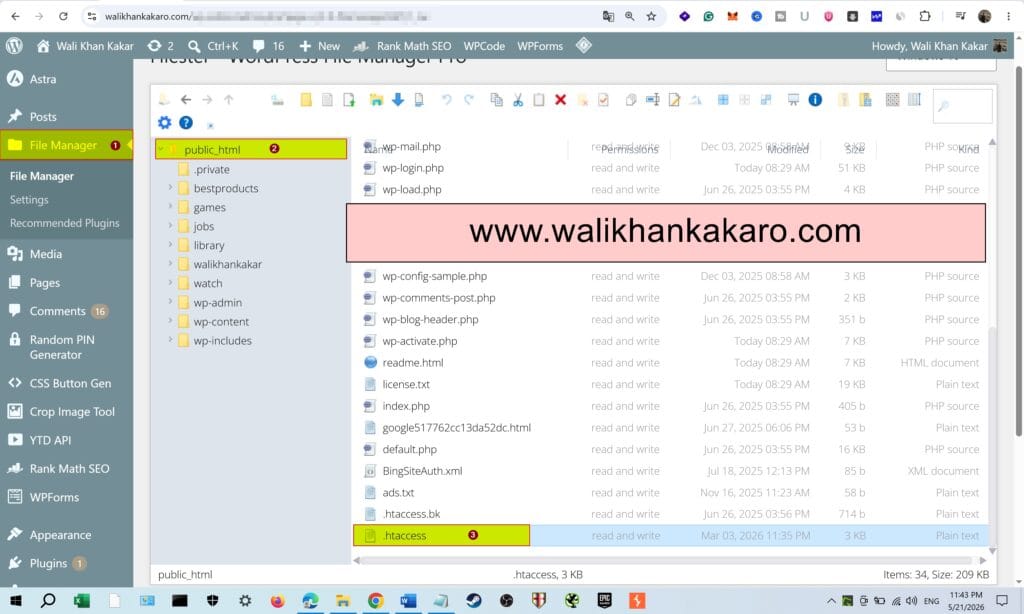
Task: Expand the watch folder arrow
Action: [170, 282]
